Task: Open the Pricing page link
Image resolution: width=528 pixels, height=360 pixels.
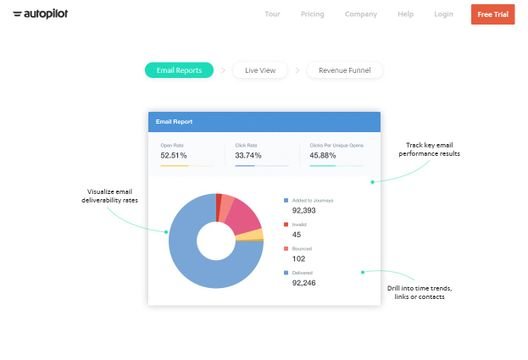Action: pyautogui.click(x=312, y=14)
